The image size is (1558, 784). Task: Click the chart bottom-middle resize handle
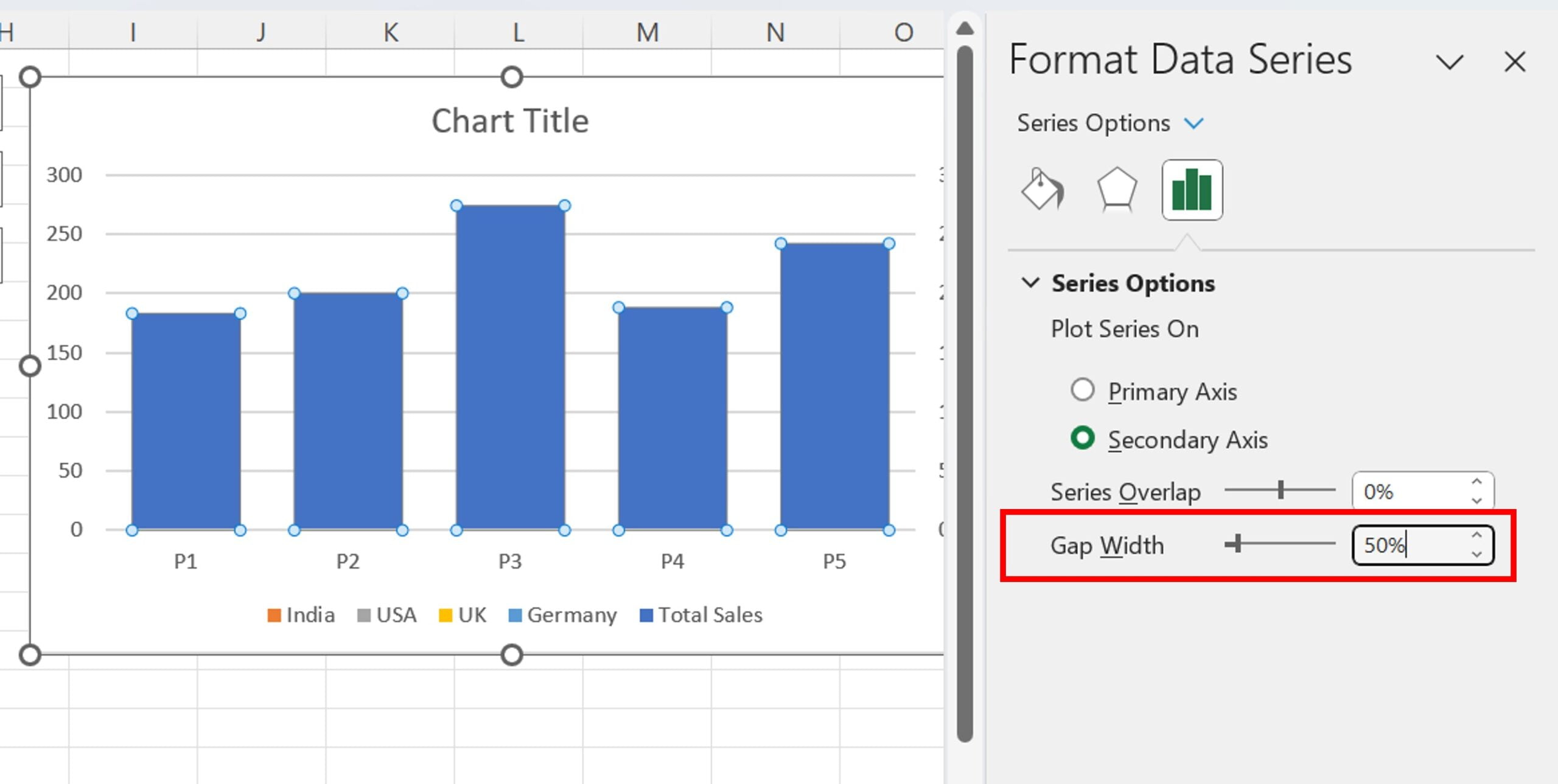[x=512, y=655]
